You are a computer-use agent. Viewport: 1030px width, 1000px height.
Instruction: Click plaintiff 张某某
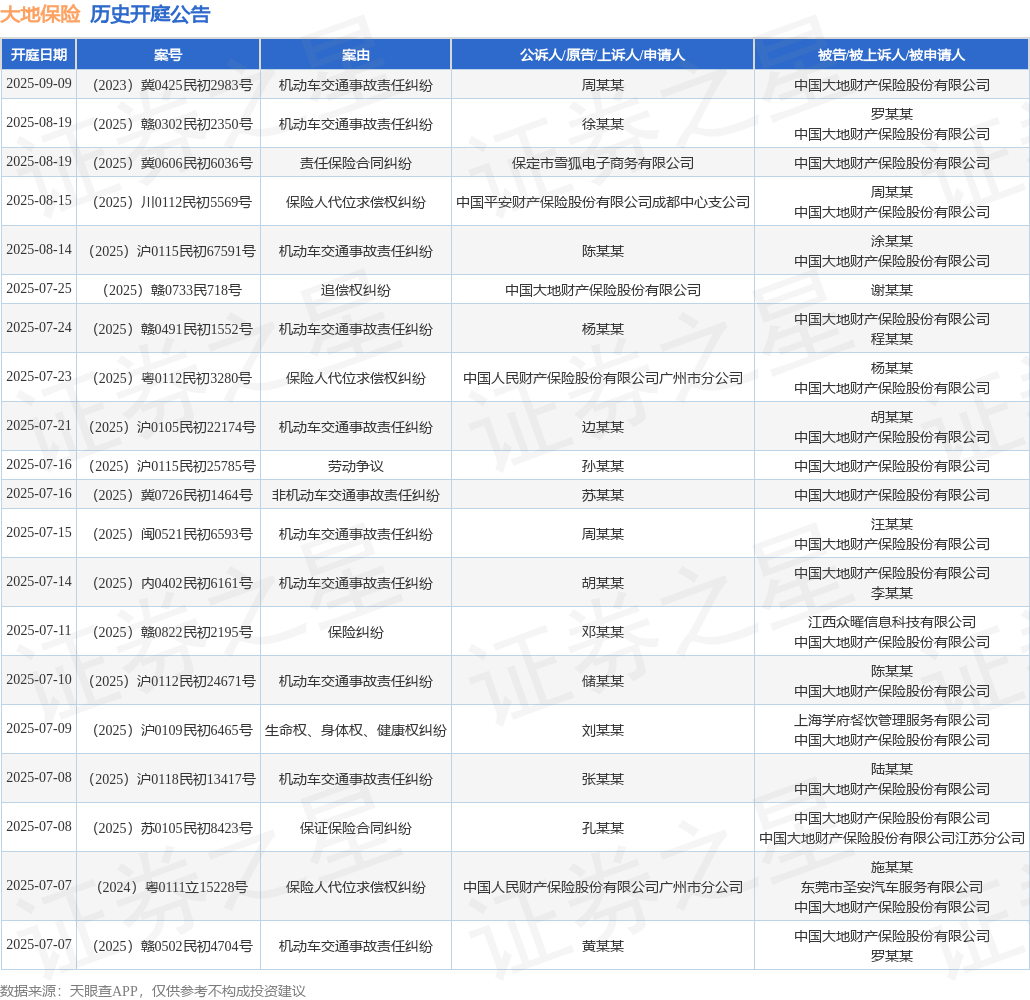coord(602,779)
